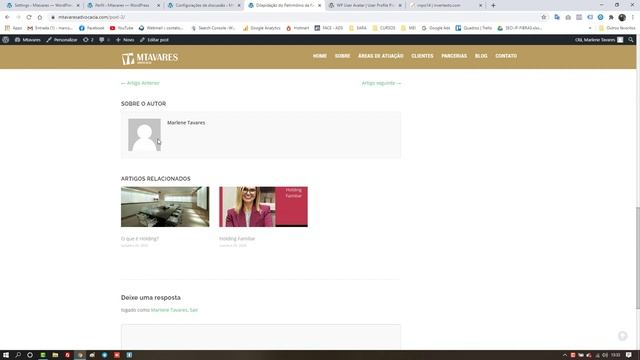Open the admin bar search magnifier
The height and width of the screenshot is (360, 640).
pos(631,40)
